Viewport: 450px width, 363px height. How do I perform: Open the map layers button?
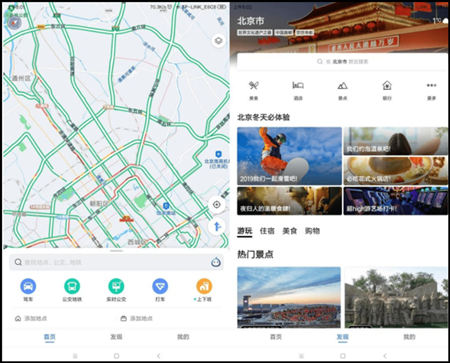(218, 41)
